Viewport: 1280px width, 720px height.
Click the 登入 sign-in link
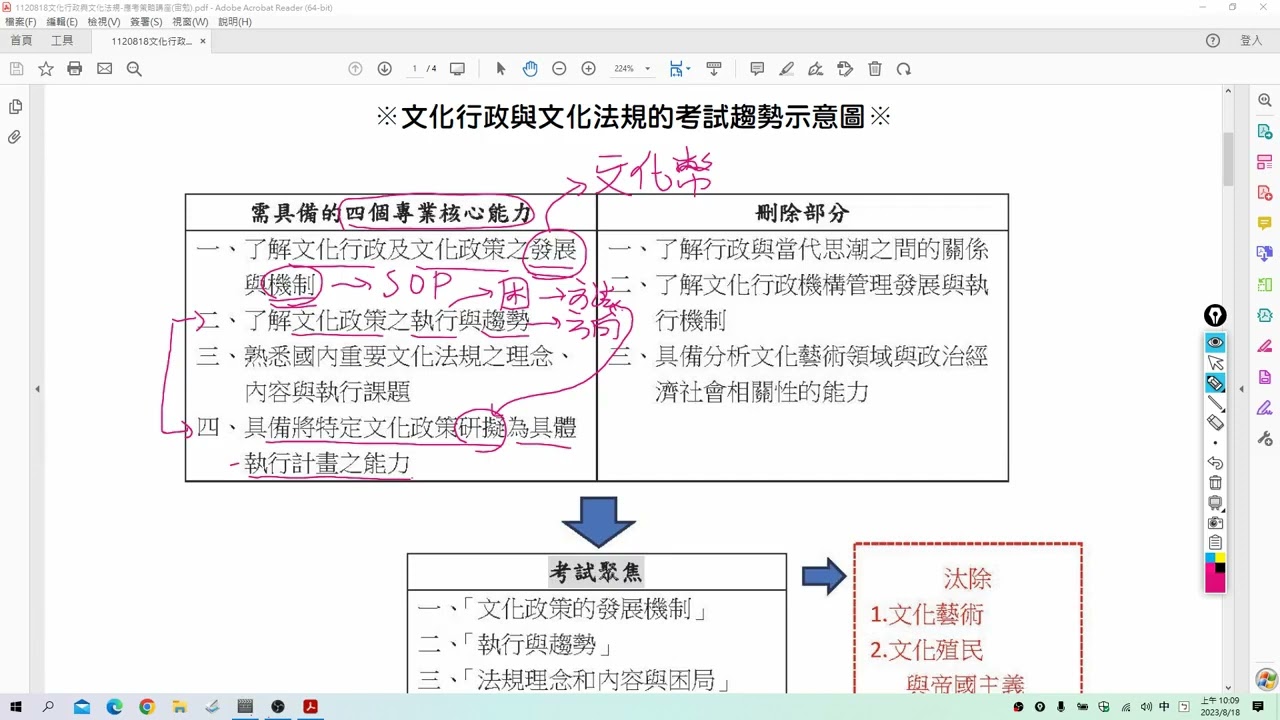(1251, 41)
